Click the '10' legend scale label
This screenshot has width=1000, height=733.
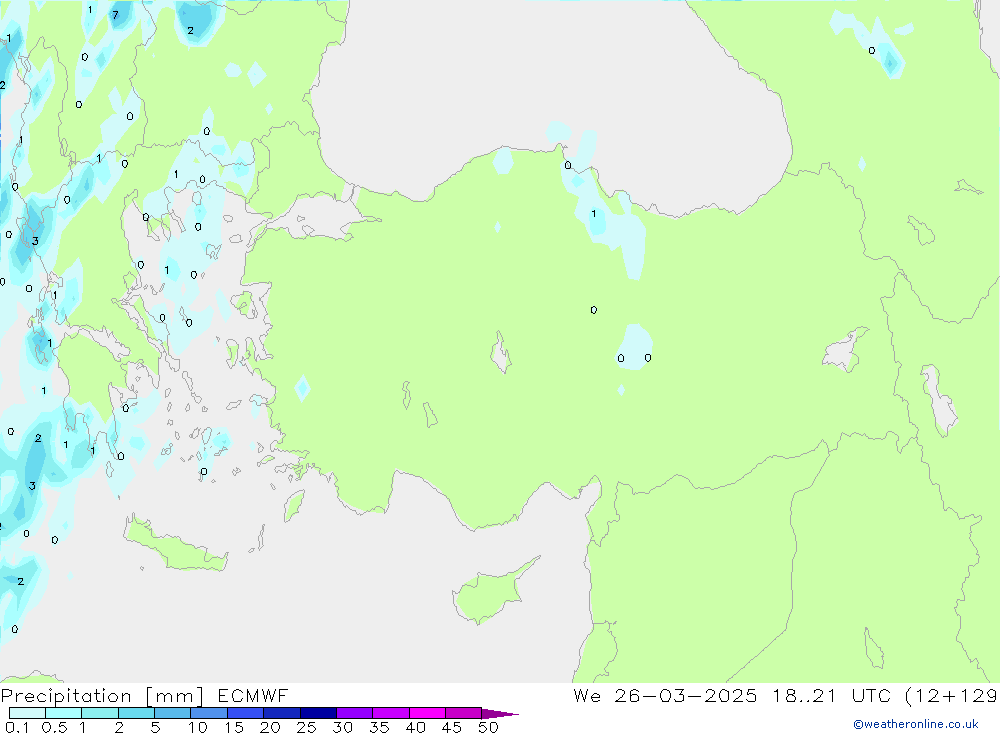click(197, 727)
